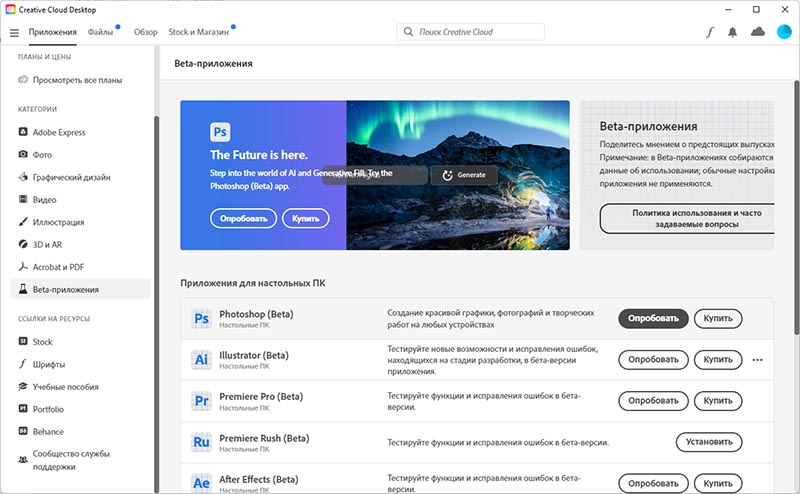This screenshot has height=494, width=800.
Task: Click Купить in the Photoshop banner
Action: point(306,218)
